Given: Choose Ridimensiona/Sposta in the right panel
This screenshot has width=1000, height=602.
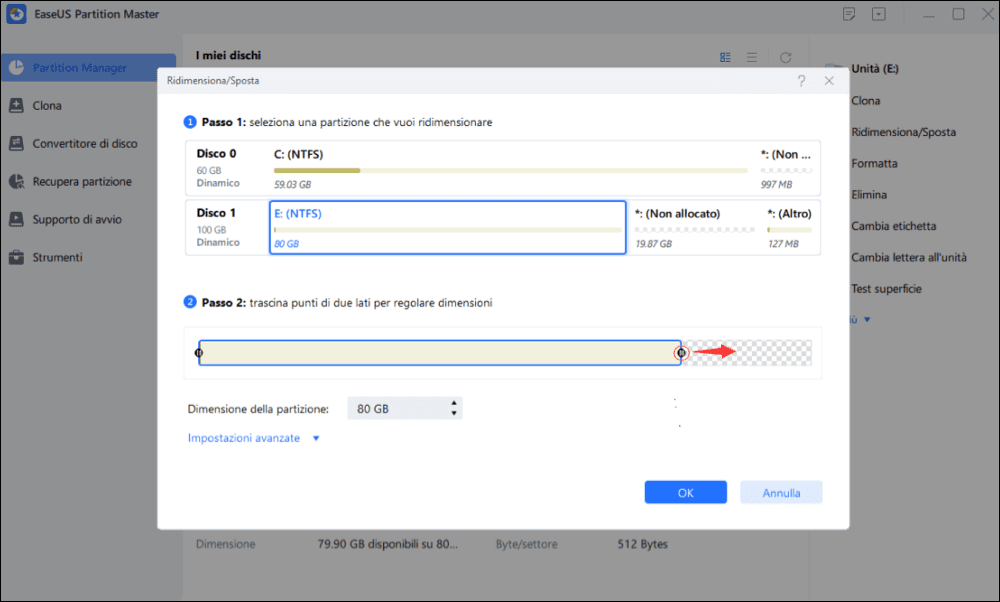Looking at the screenshot, I should click(x=904, y=132).
